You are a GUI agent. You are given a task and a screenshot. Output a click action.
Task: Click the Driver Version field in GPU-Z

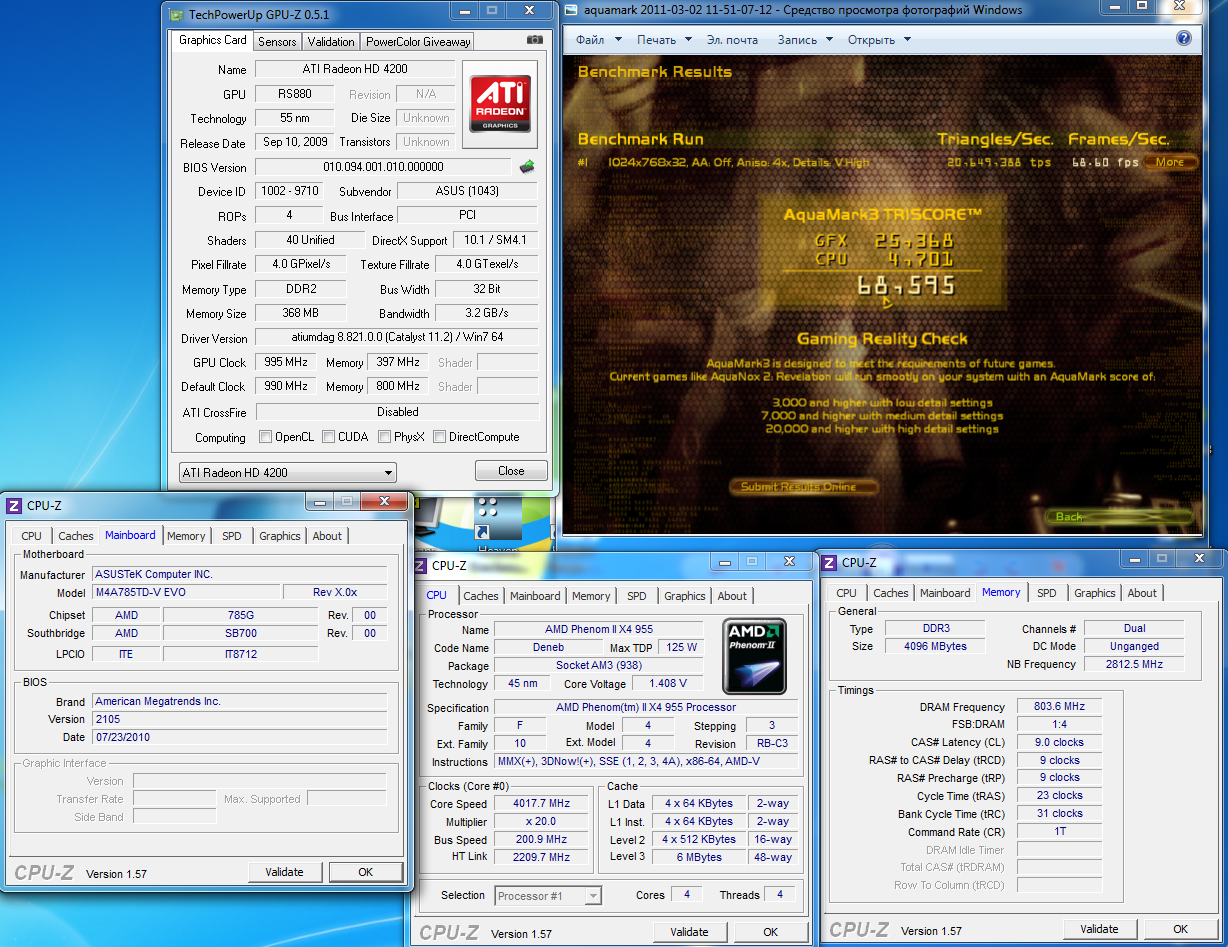pos(397,338)
